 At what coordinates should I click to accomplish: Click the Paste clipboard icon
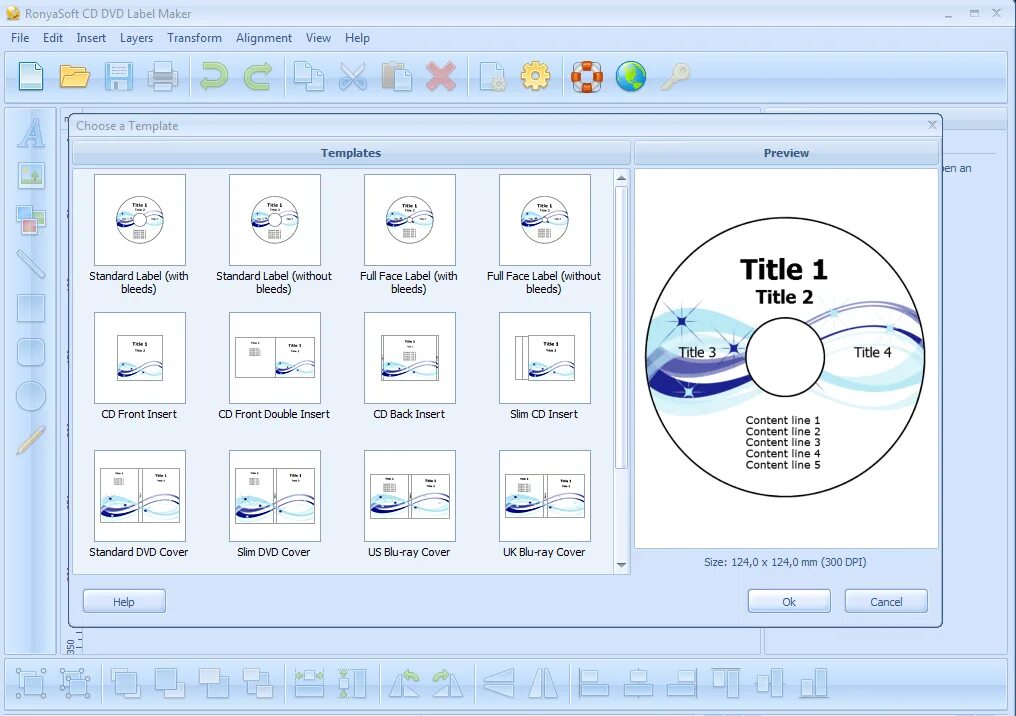(x=397, y=76)
